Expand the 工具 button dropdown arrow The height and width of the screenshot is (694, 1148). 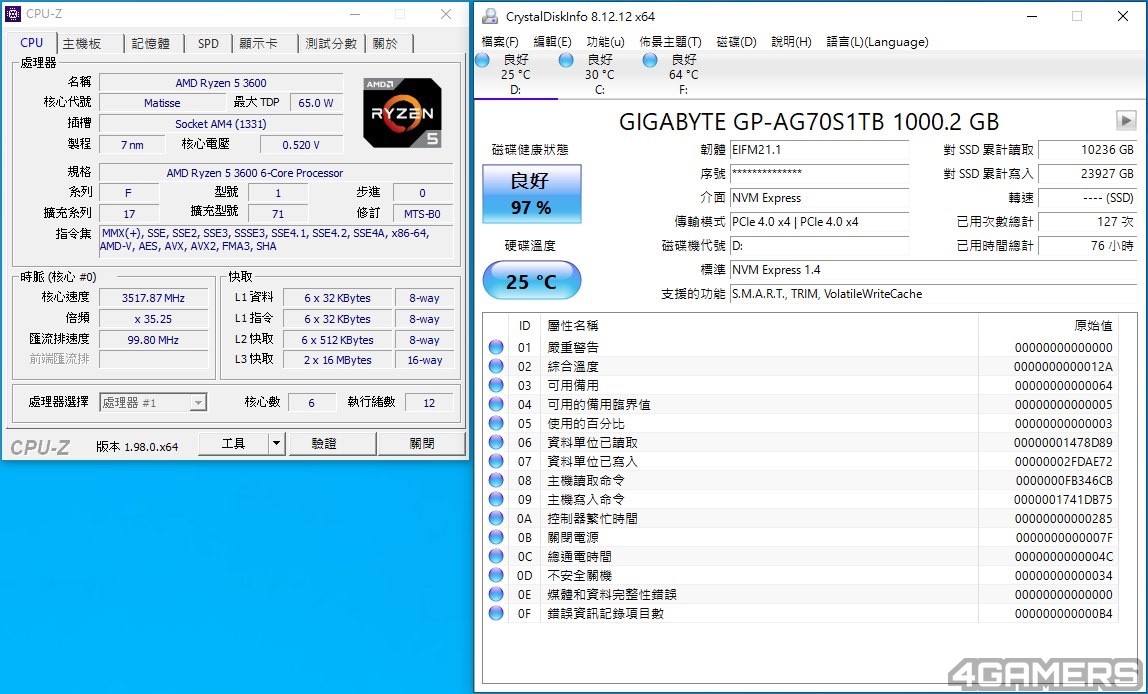pyautogui.click(x=276, y=444)
